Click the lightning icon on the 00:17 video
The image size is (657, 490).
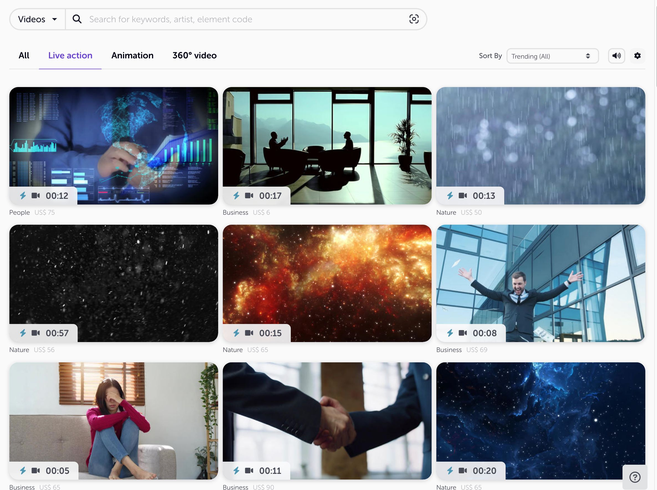236,195
